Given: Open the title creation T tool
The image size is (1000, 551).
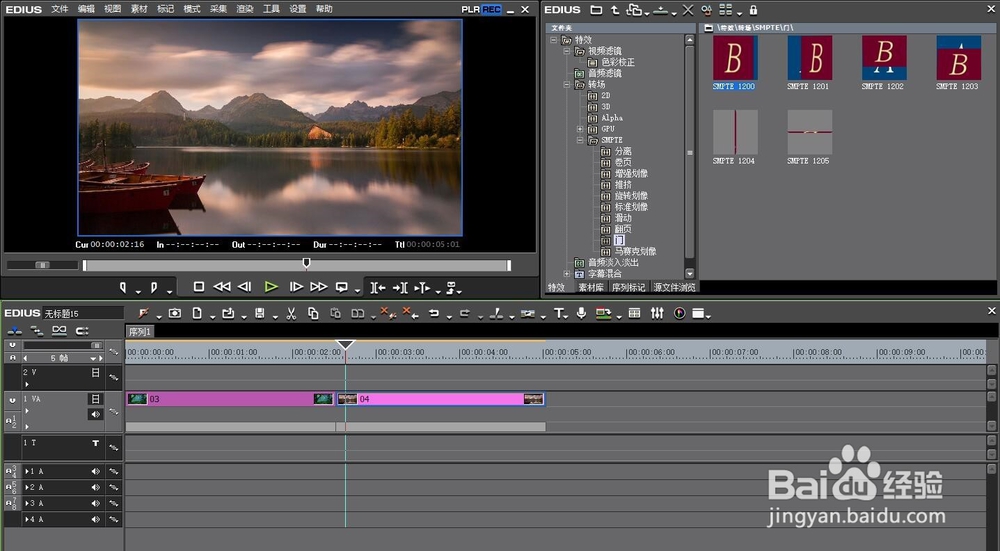Looking at the screenshot, I should coord(559,313).
